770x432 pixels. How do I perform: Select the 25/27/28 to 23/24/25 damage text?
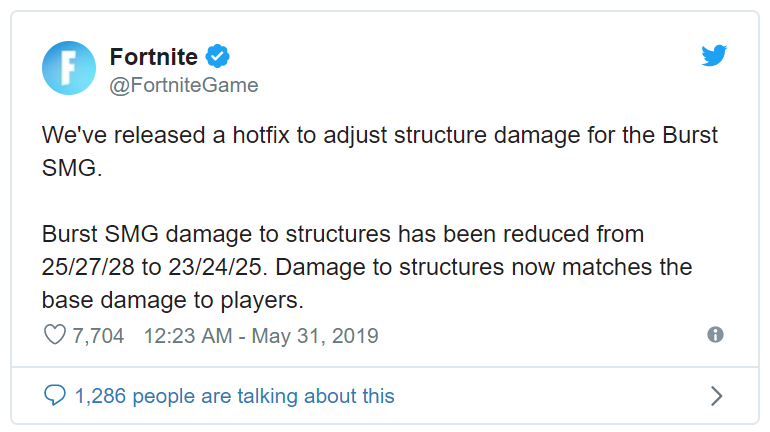(x=154, y=268)
